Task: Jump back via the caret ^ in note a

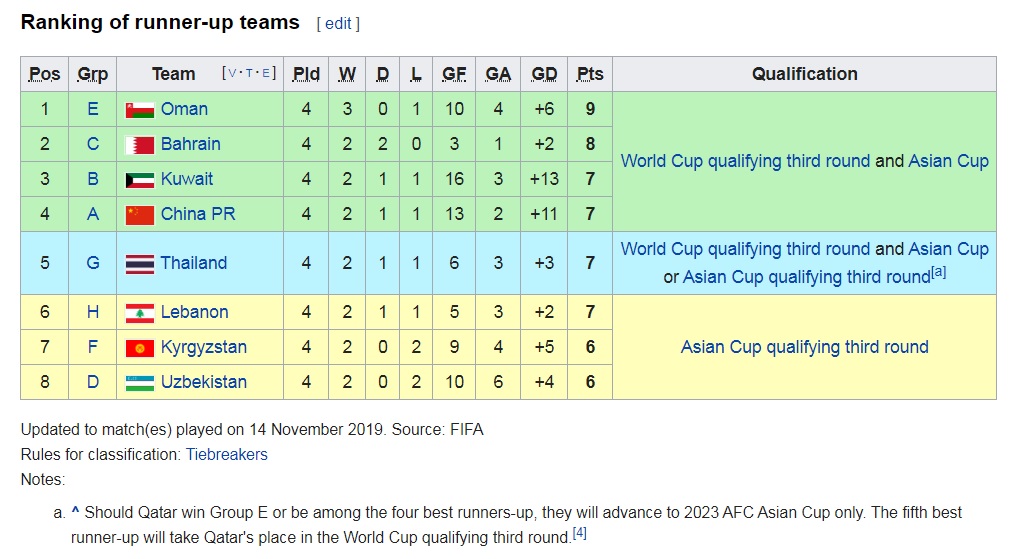Action: [x=75, y=511]
